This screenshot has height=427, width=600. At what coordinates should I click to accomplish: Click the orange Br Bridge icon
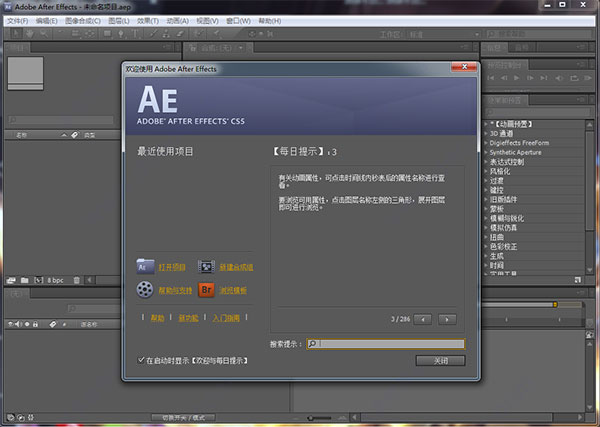206,290
